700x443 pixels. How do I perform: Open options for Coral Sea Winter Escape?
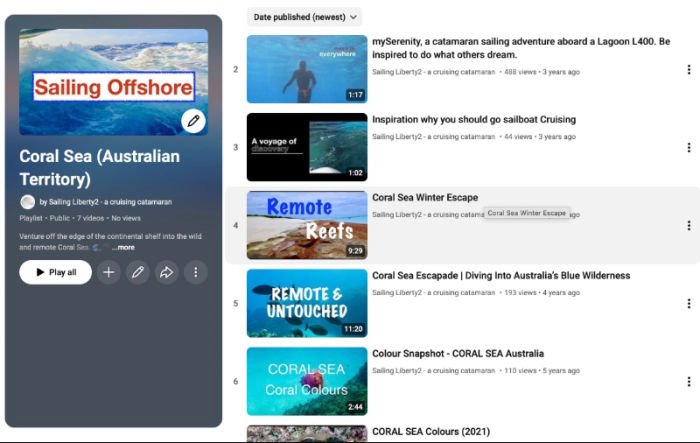689,226
